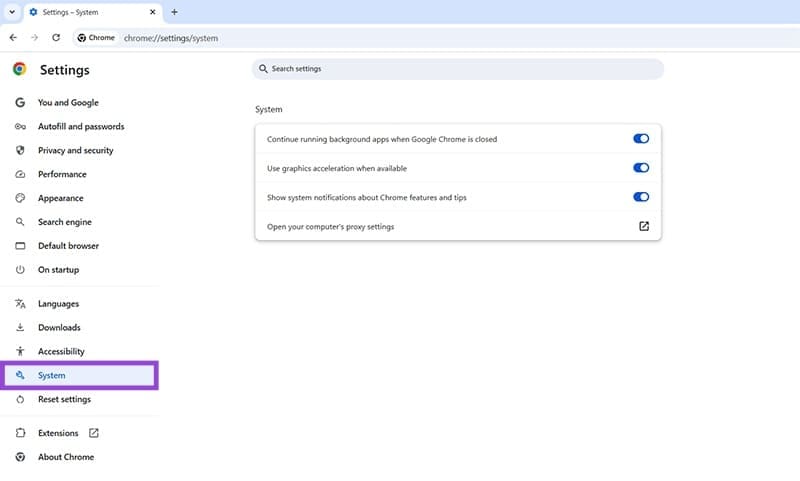Select Search engine in sidebar
The width and height of the screenshot is (800, 481).
point(65,222)
